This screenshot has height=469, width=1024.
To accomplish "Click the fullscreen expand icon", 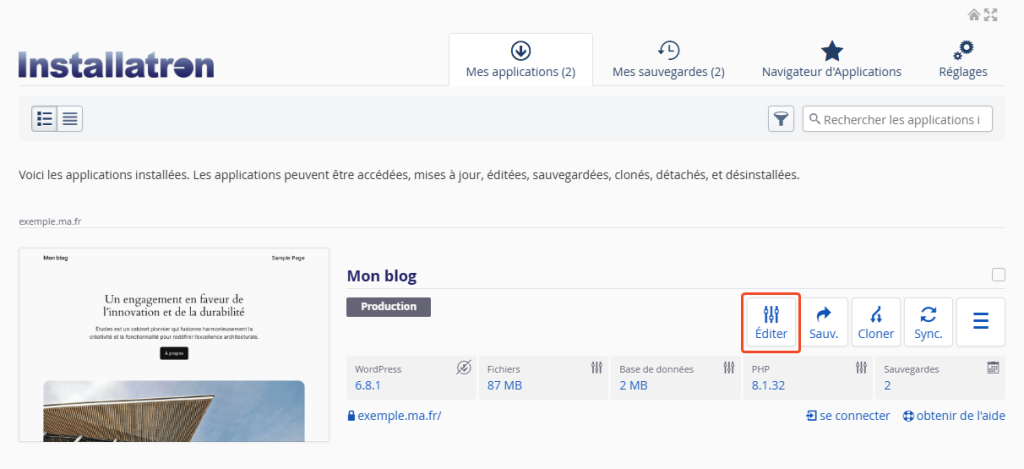I will click(991, 15).
